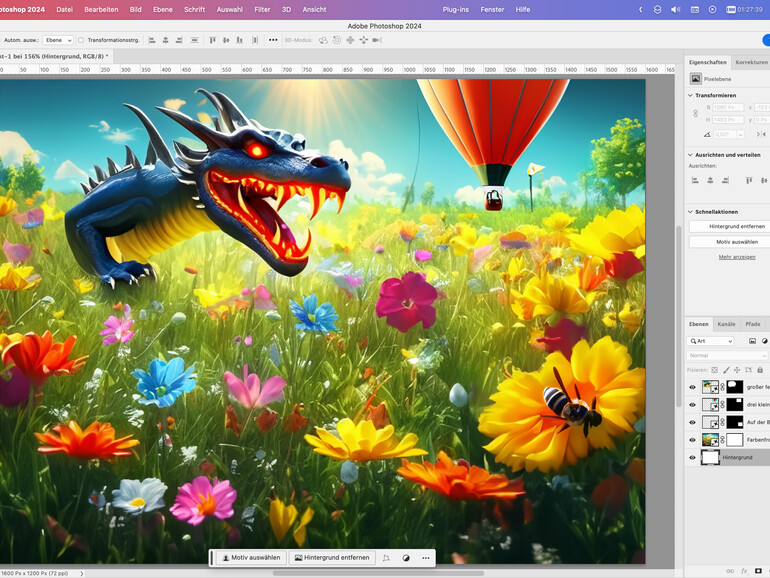
Task: Collapse the Schnellaktionen section
Action: click(690, 211)
